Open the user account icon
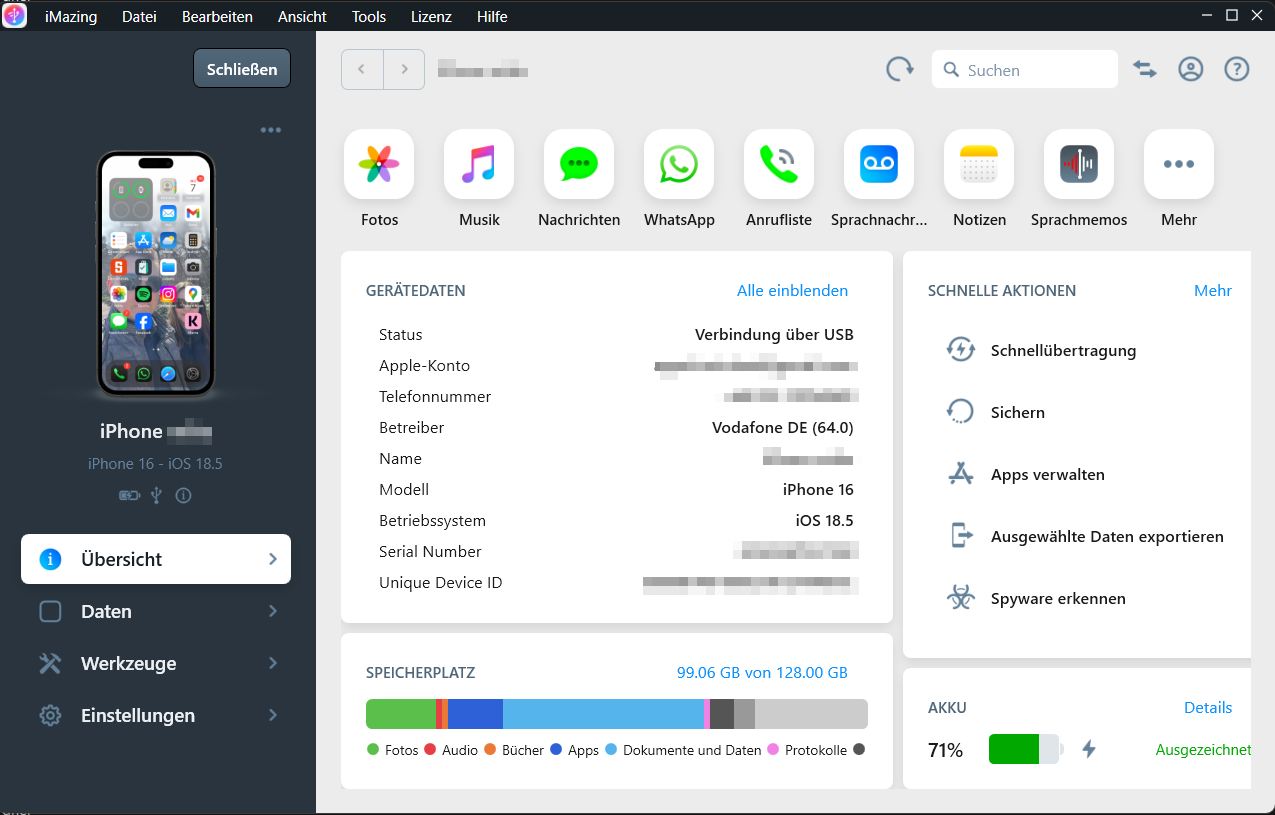 pos(1190,69)
